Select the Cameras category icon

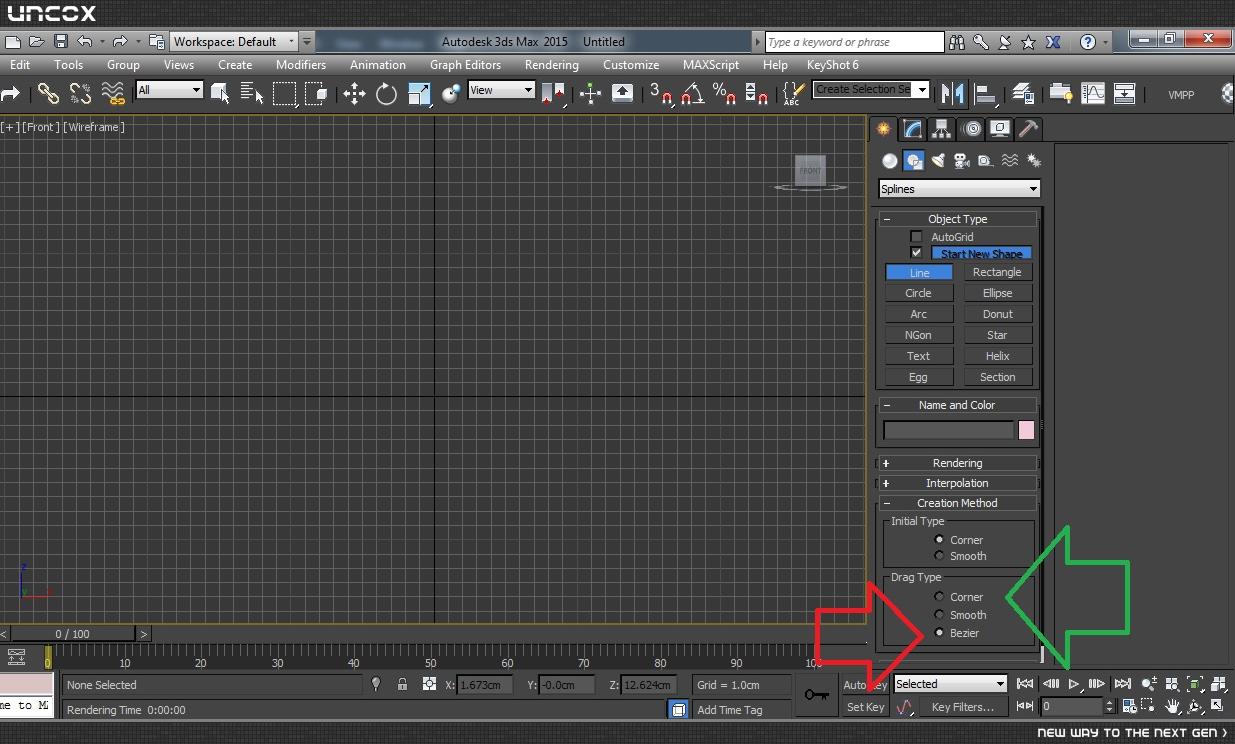point(961,160)
